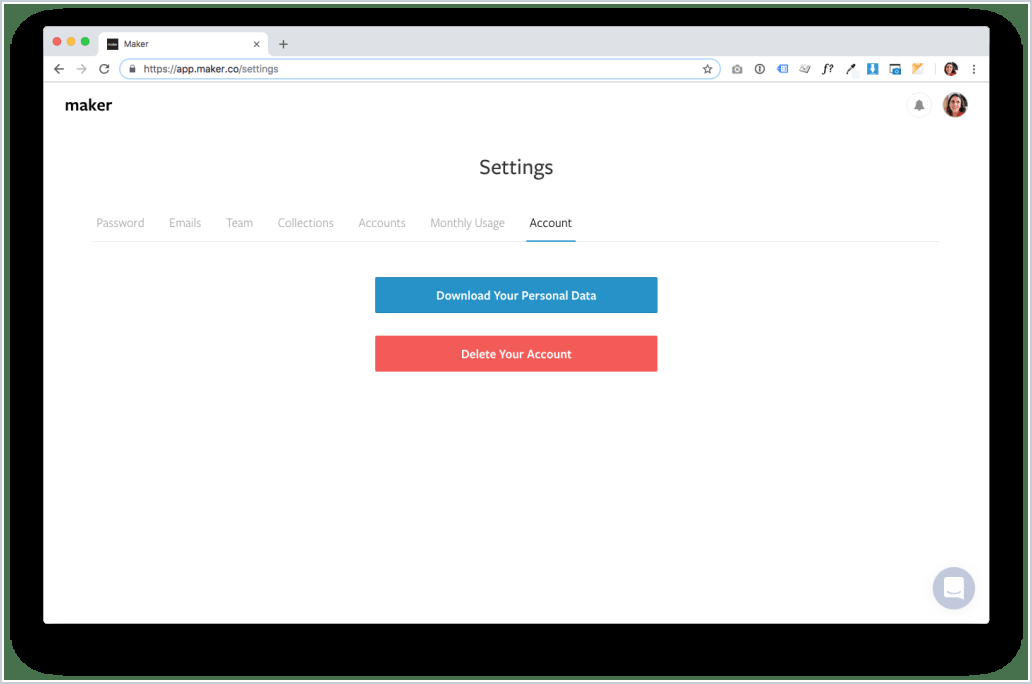This screenshot has width=1032, height=684.
Task: Select the Account tab
Action: 551,223
